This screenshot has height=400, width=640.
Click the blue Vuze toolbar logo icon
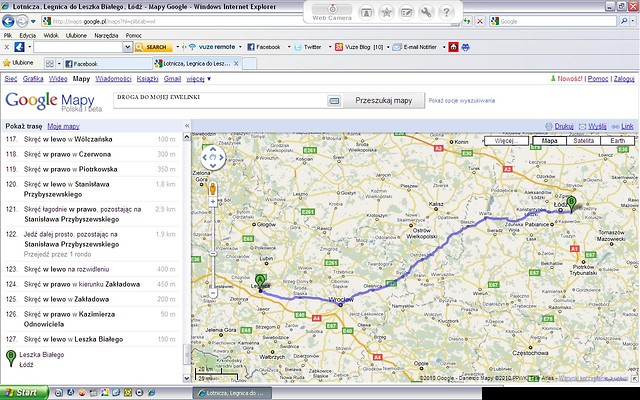point(19,47)
